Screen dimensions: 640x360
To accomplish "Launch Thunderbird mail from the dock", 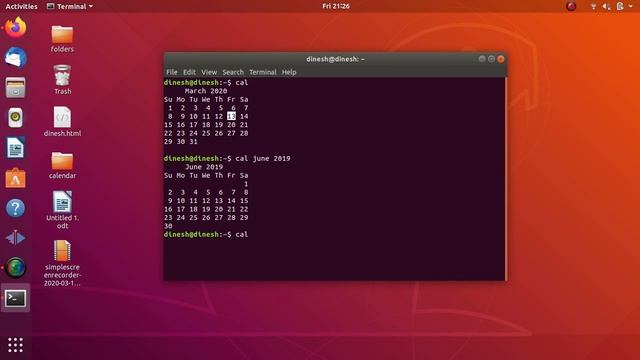I will [16, 58].
